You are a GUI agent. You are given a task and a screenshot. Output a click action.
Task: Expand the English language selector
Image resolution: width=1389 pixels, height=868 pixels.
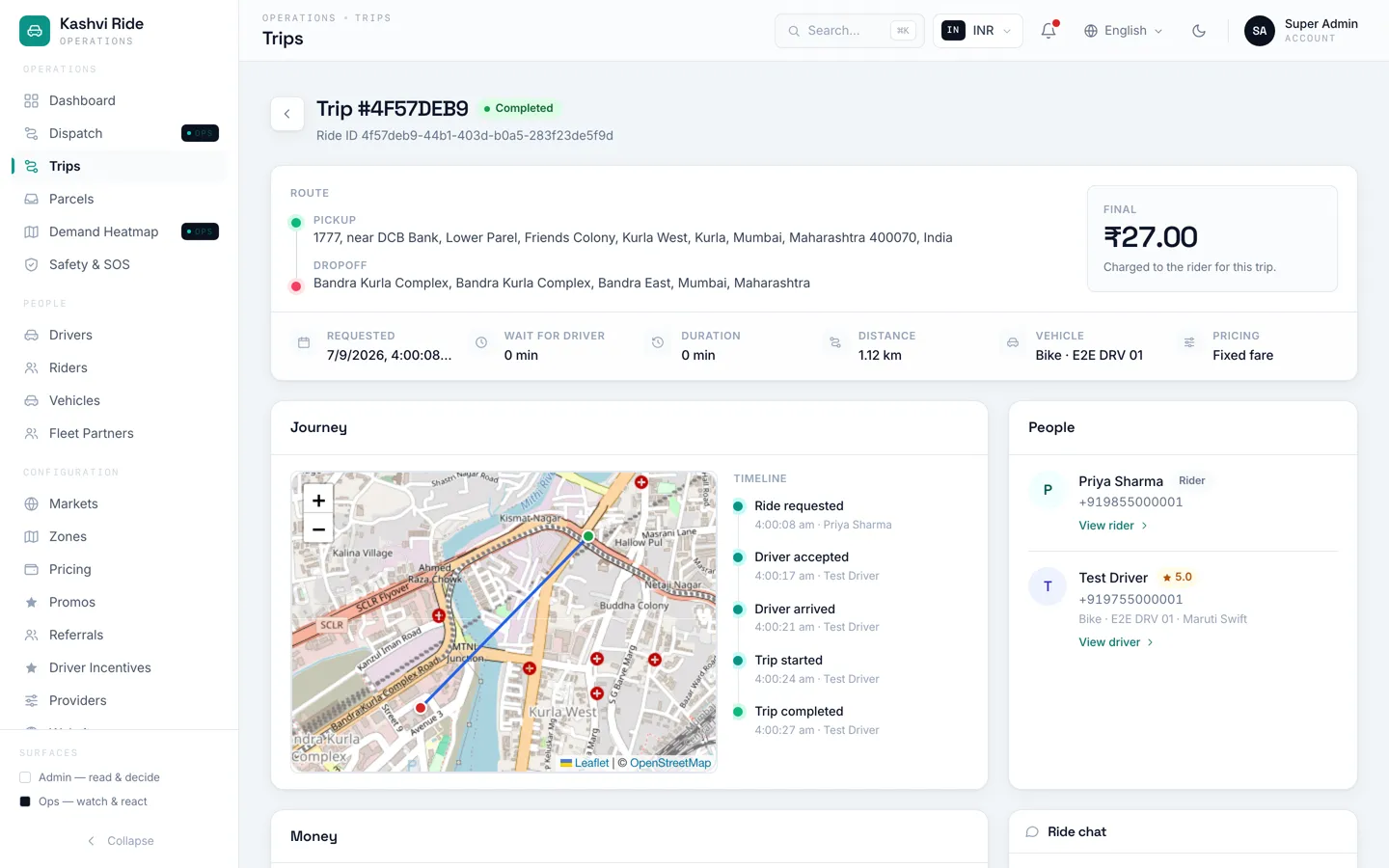pos(1124,31)
